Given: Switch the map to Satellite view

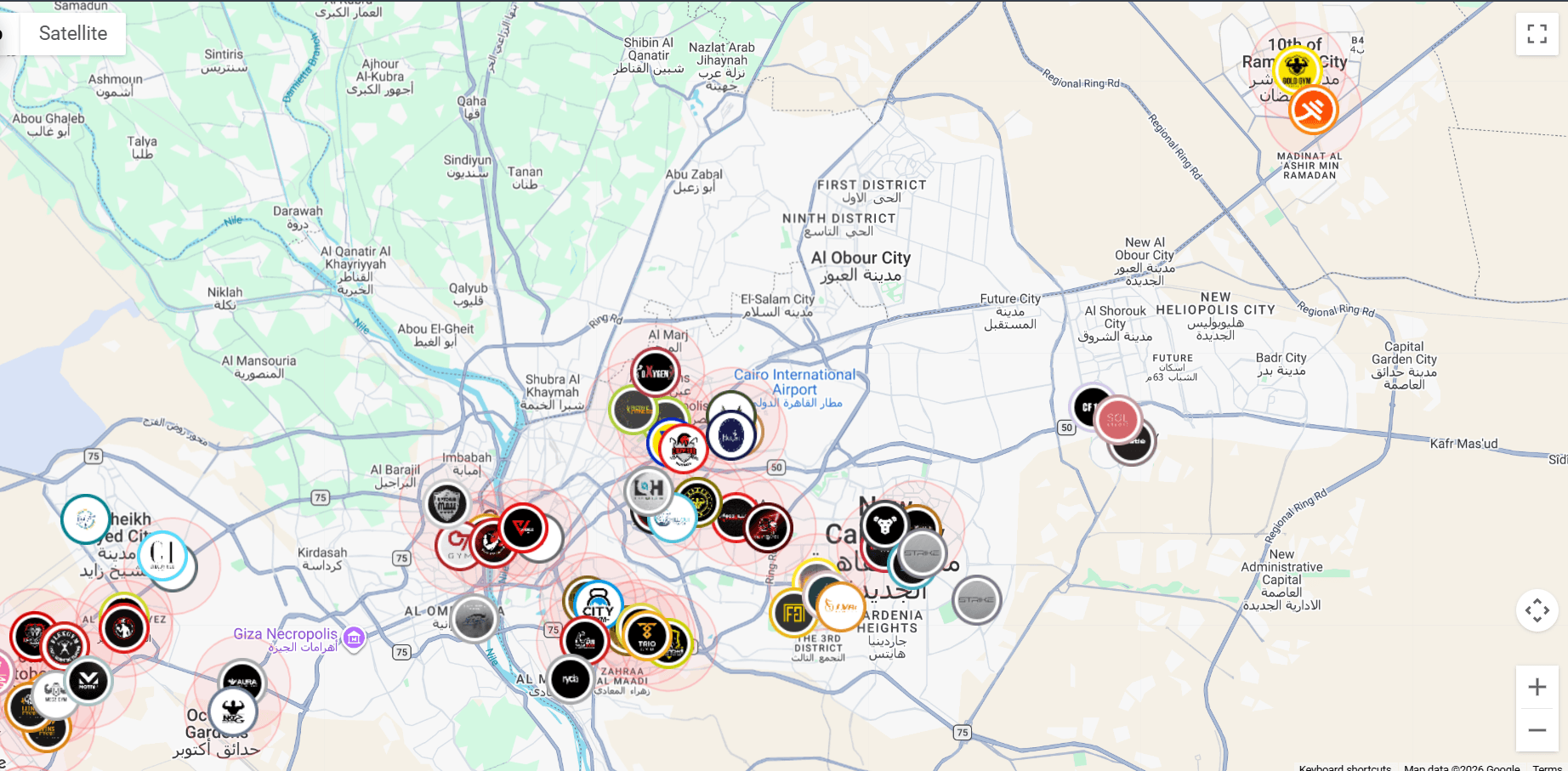Looking at the screenshot, I should pyautogui.click(x=73, y=33).
